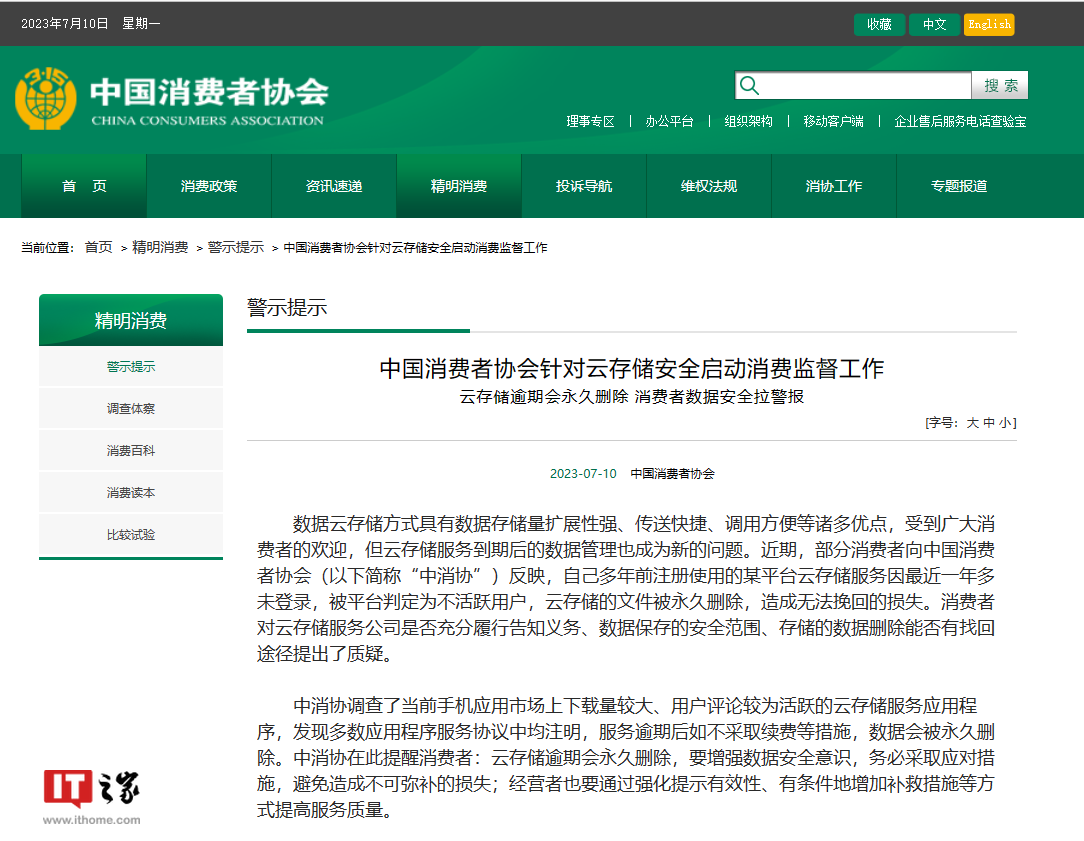
Task: Open the 首页 home menu item
Action: (x=83, y=185)
